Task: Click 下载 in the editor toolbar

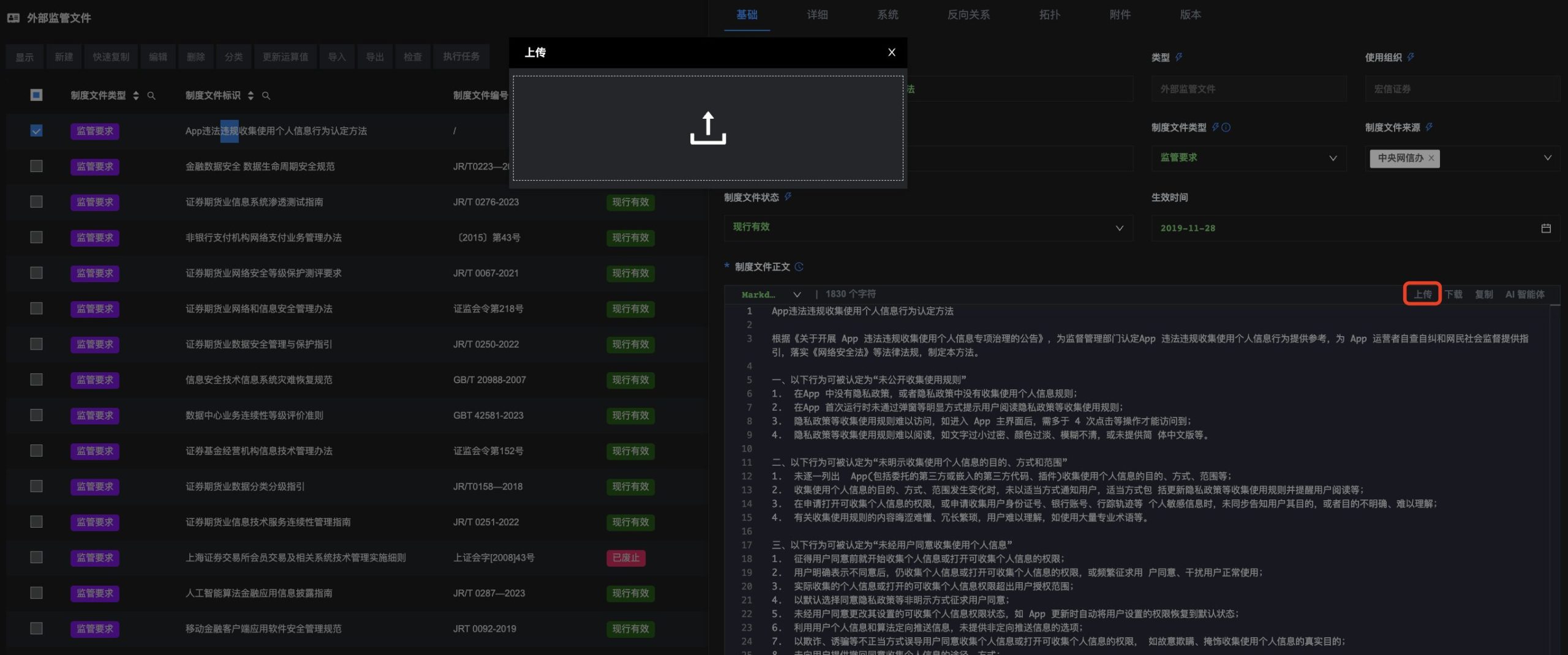Action: pos(1453,294)
